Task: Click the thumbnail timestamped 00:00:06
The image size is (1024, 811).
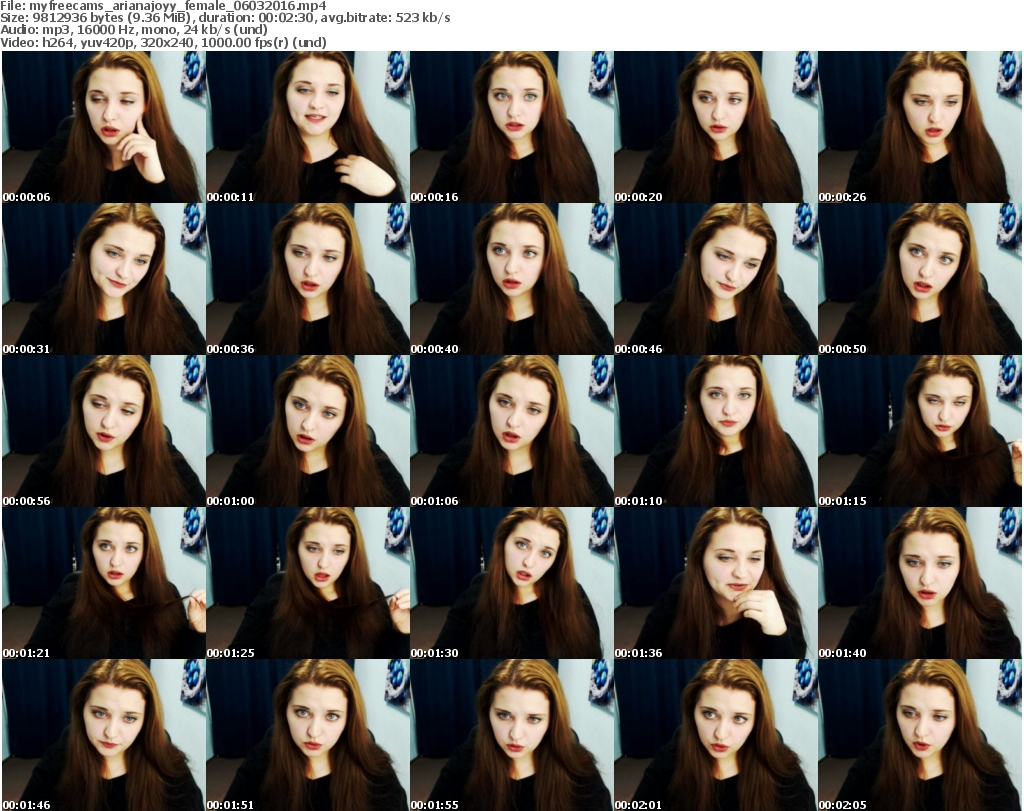Action: coord(103,127)
